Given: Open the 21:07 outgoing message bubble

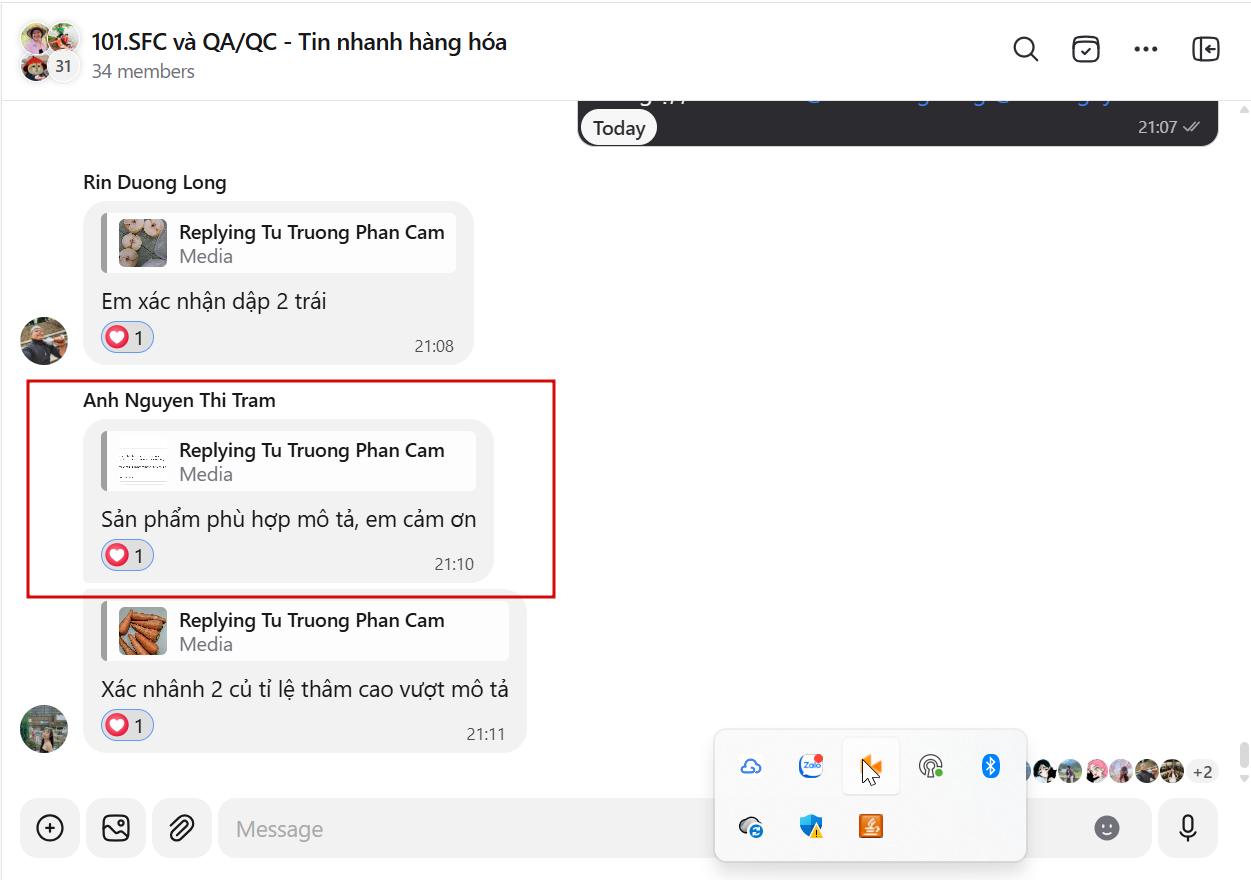Looking at the screenshot, I should 898,124.
